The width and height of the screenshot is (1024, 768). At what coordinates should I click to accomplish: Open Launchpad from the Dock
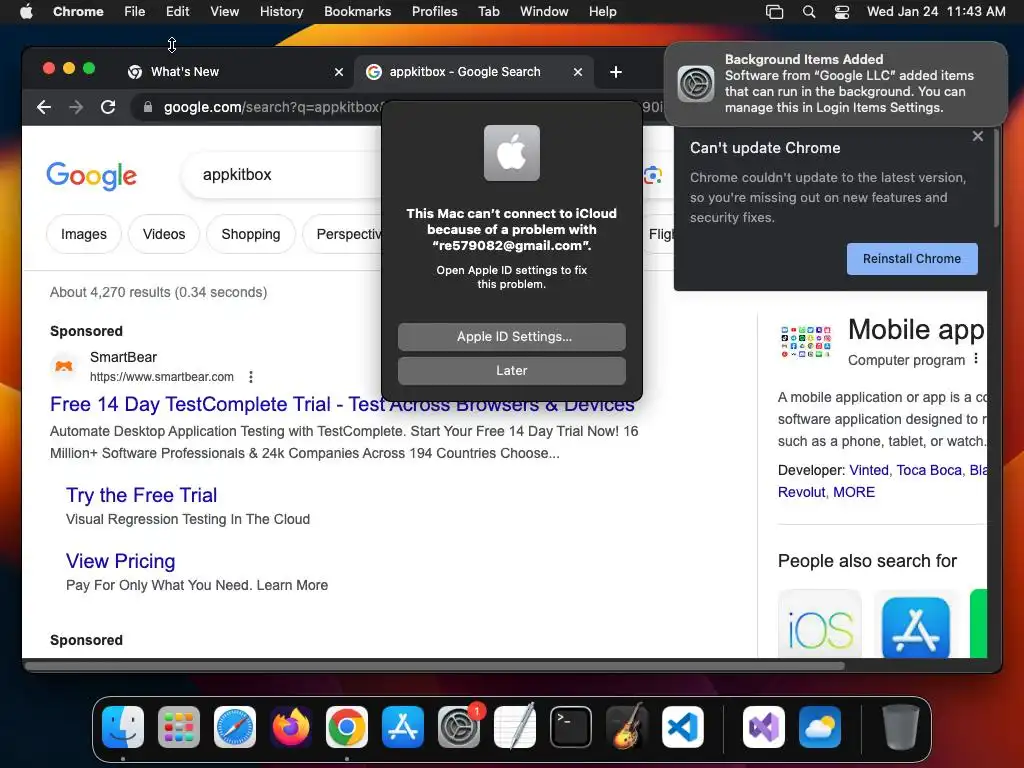point(179,727)
